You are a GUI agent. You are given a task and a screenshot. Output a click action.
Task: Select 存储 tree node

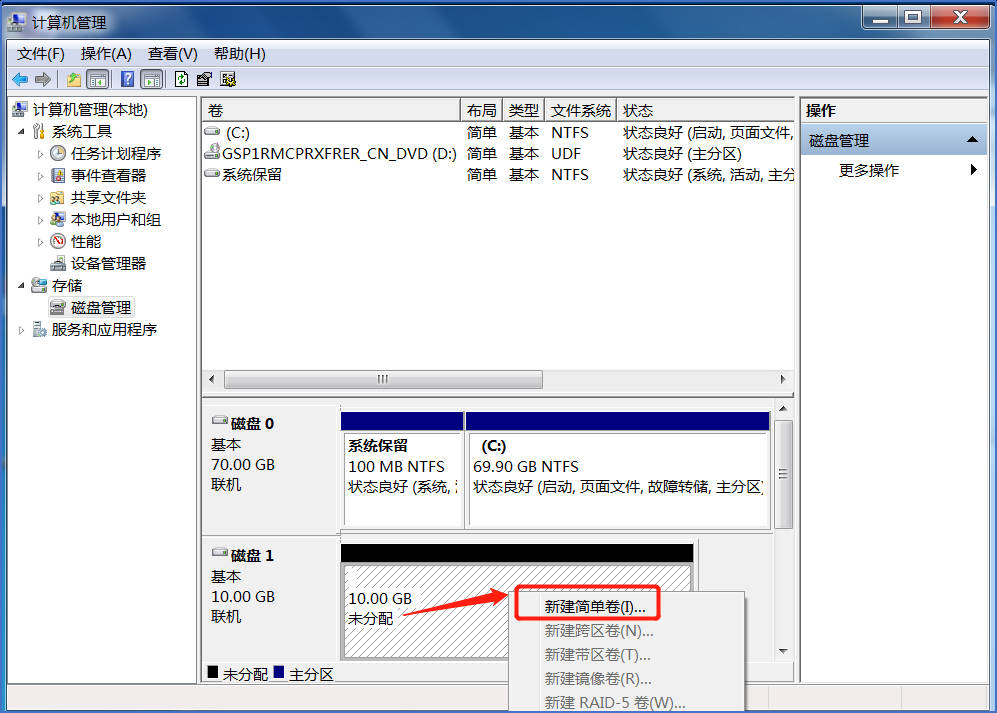pos(67,286)
